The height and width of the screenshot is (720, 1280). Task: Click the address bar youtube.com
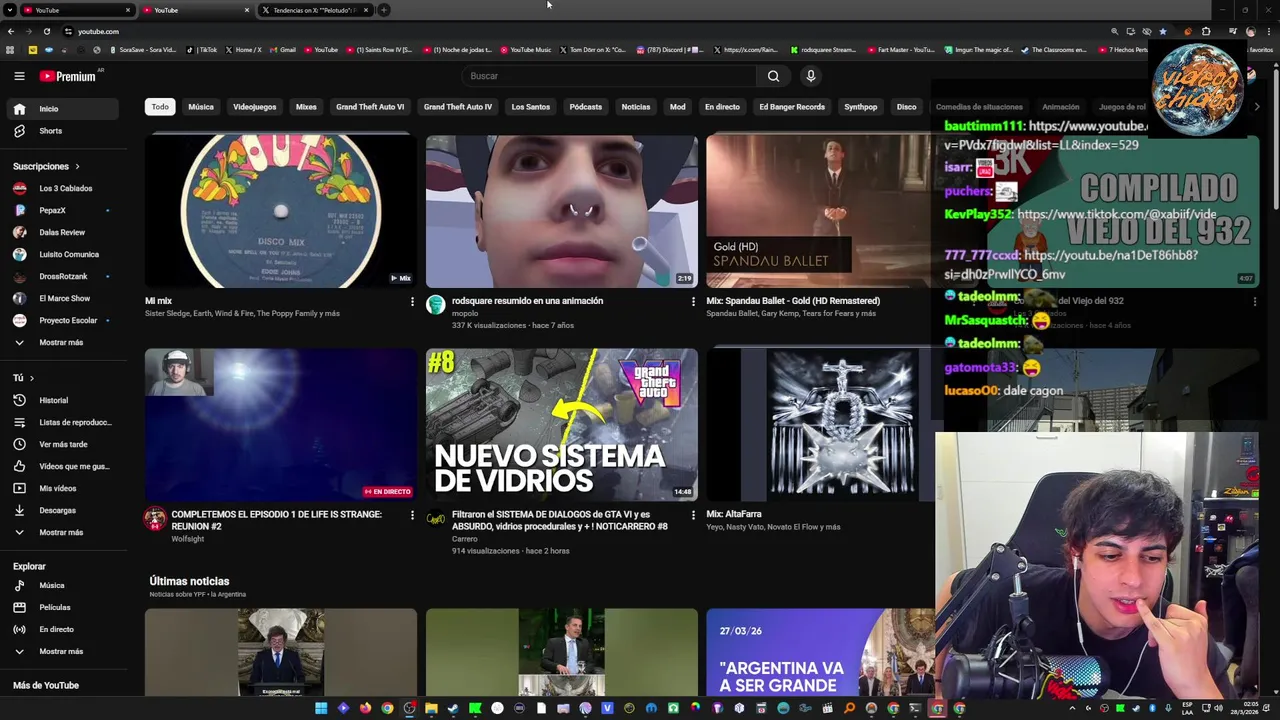coord(98,31)
